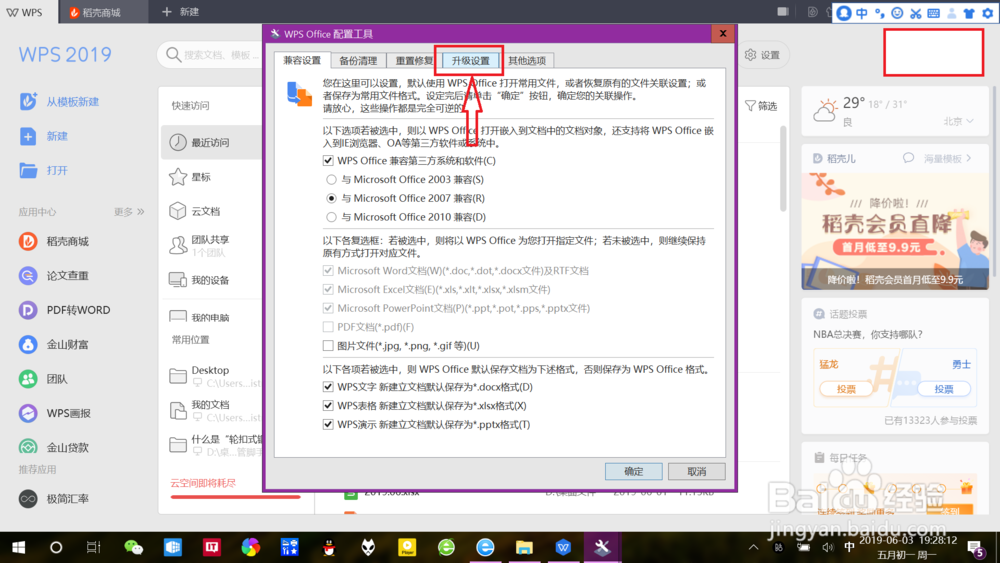This screenshot has width=1000, height=563.
Task: Select Microsoft Office 2010 兼容 radio
Action: (x=331, y=217)
